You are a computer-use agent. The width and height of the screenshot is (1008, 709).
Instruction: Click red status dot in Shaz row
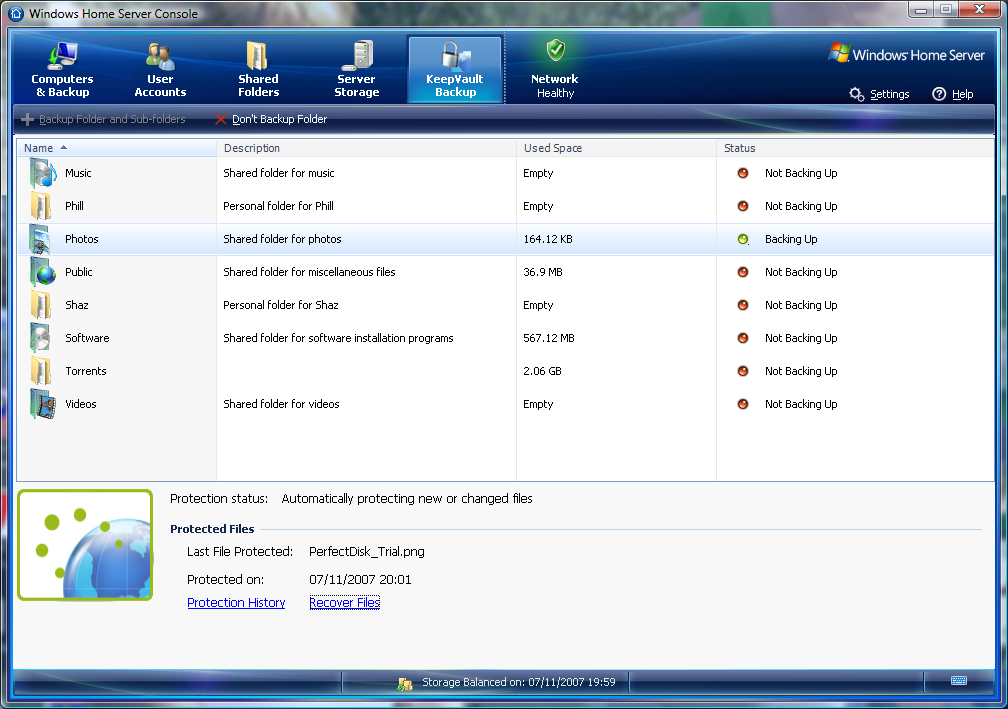tap(742, 305)
